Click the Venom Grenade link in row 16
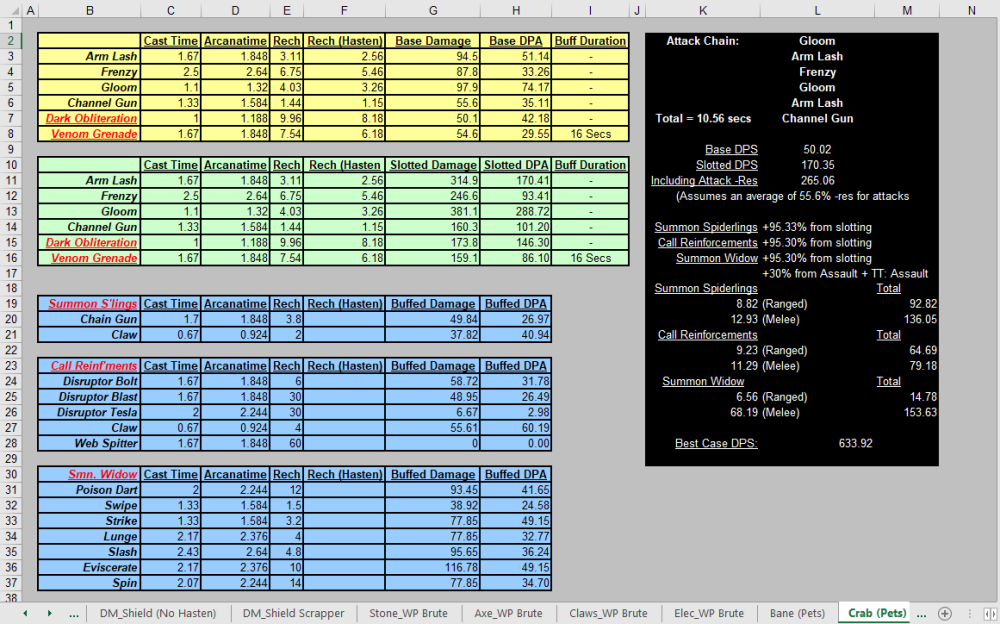 94,258
